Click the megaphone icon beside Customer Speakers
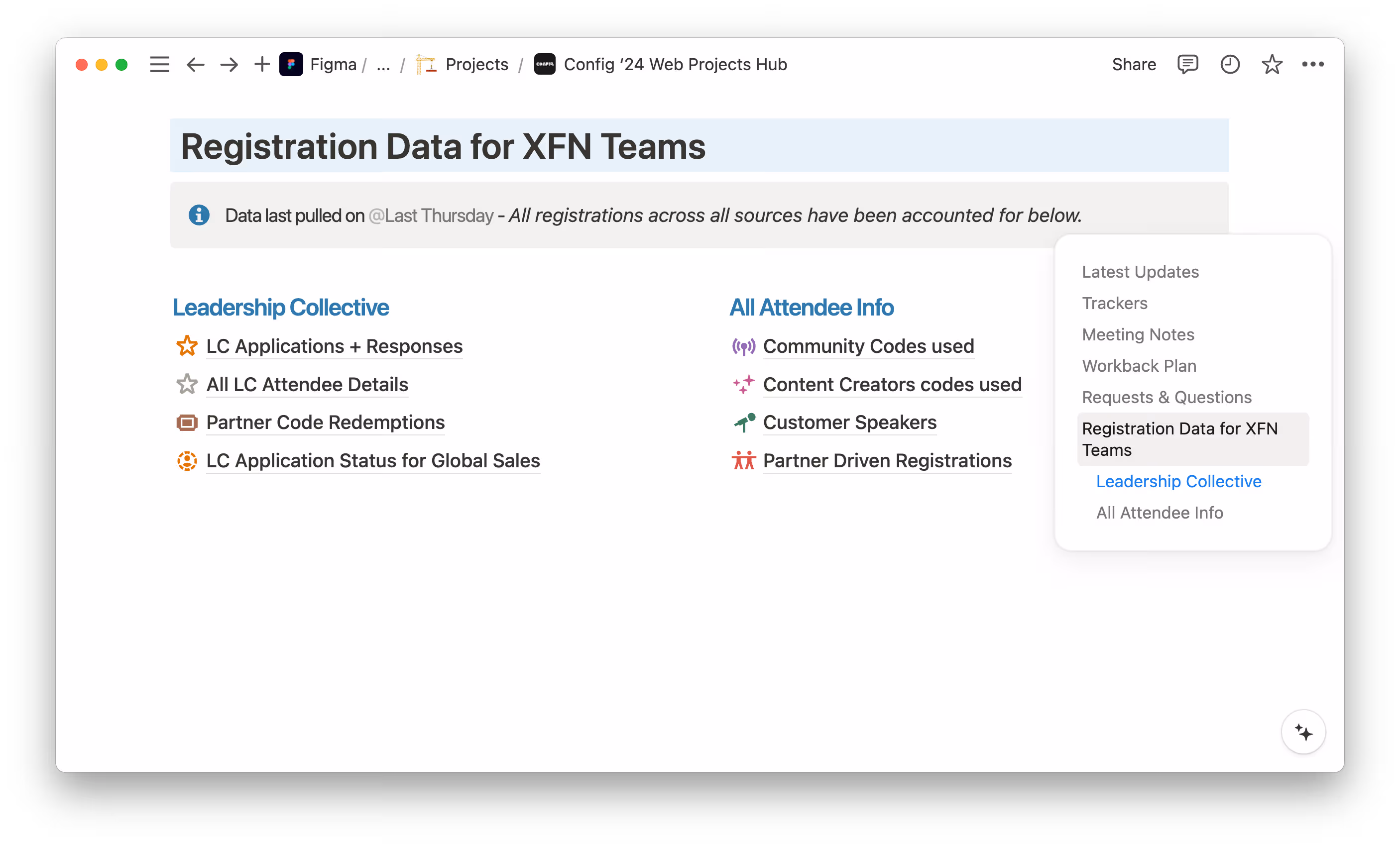This screenshot has width=1400, height=846. click(x=744, y=422)
